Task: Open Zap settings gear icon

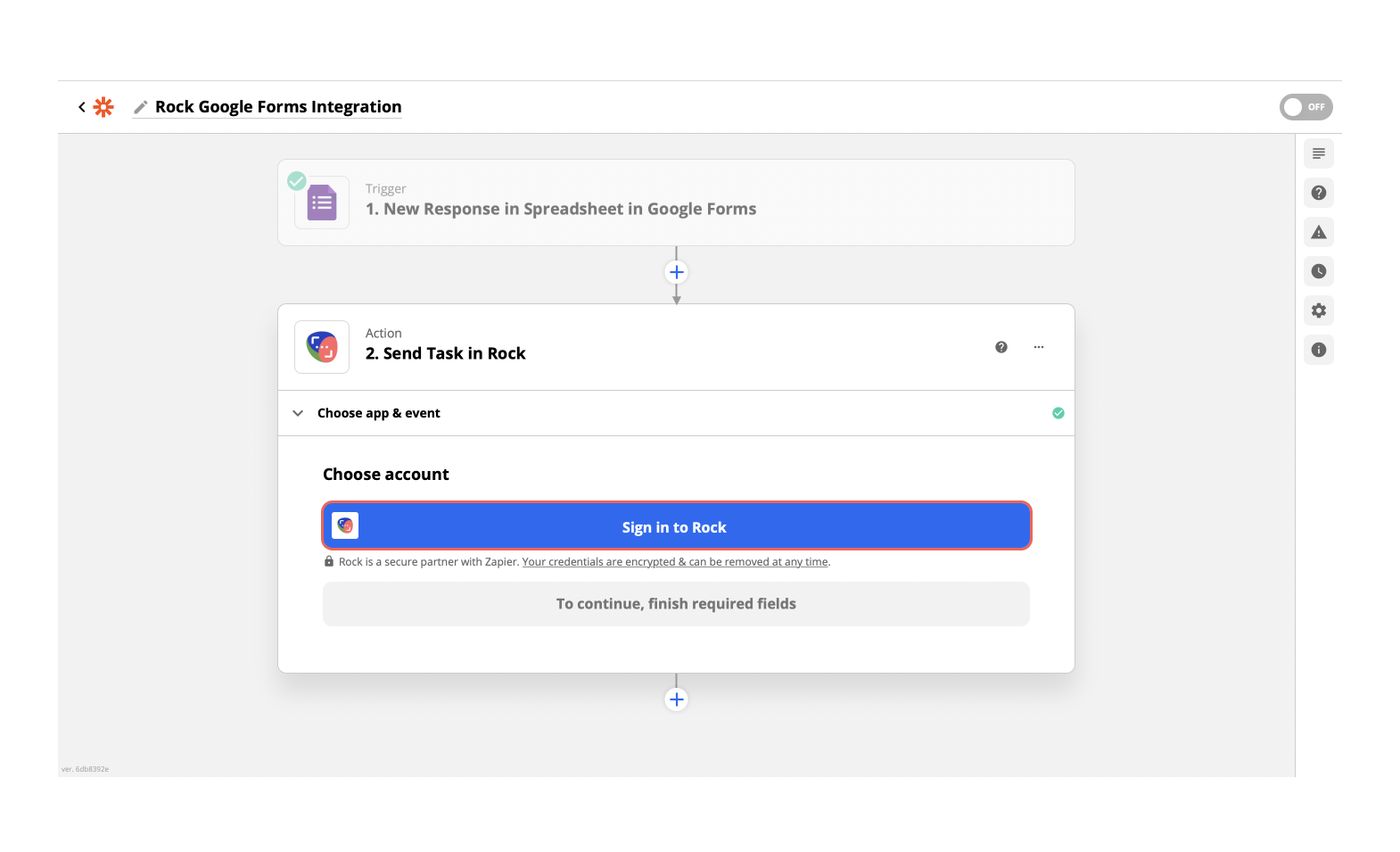Action: click(x=1318, y=310)
